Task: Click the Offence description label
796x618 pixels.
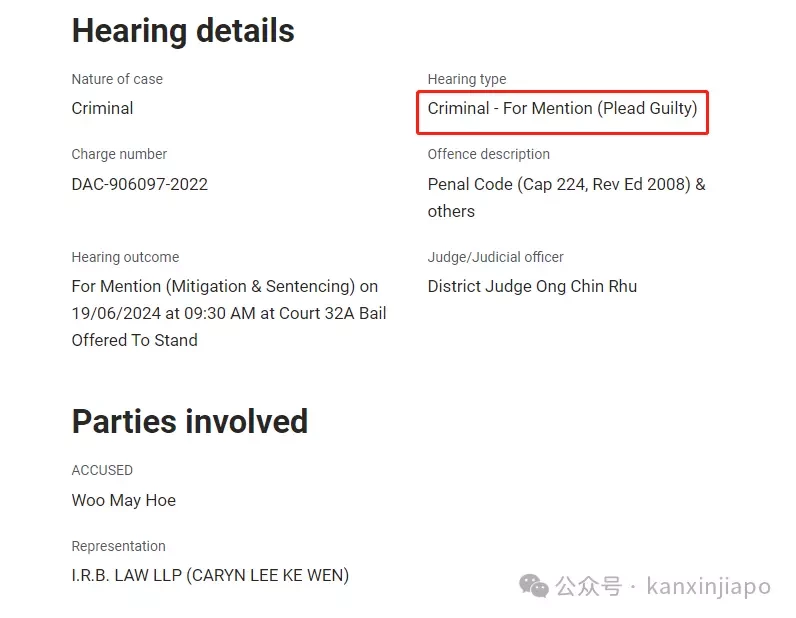Action: 488,154
